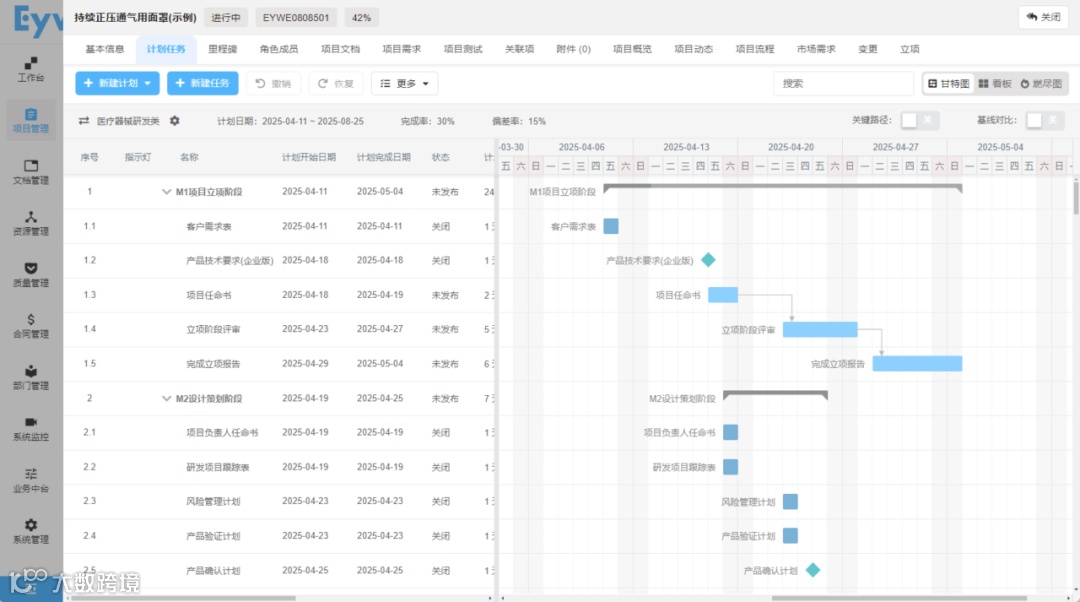The width and height of the screenshot is (1080, 602).
Task: Click the 恢复 redo toolbar button
Action: point(336,83)
